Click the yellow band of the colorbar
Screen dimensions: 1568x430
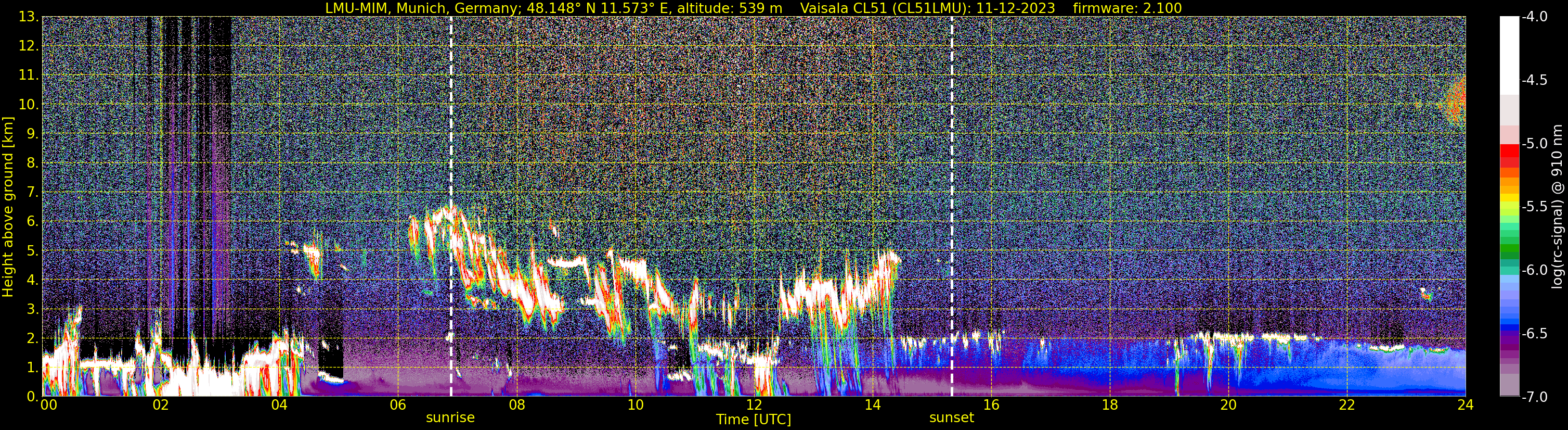click(1509, 198)
